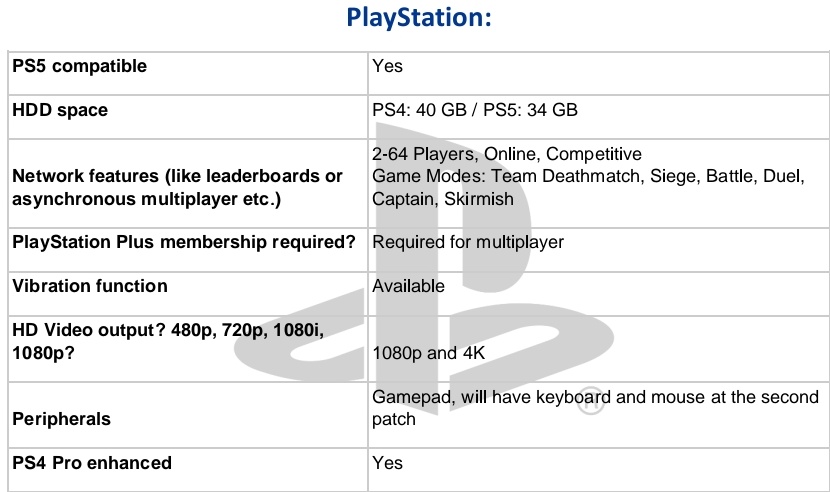
Task: Click the Required for multiplayer value
Action: 468,242
